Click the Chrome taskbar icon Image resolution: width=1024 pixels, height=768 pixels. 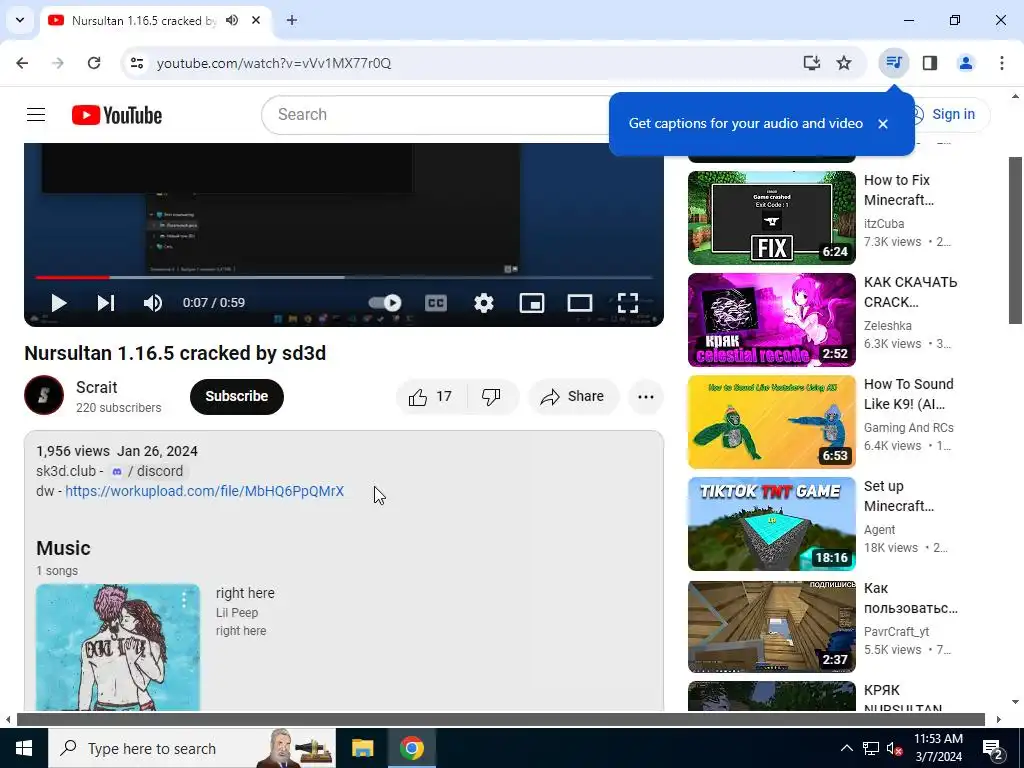tap(411, 748)
